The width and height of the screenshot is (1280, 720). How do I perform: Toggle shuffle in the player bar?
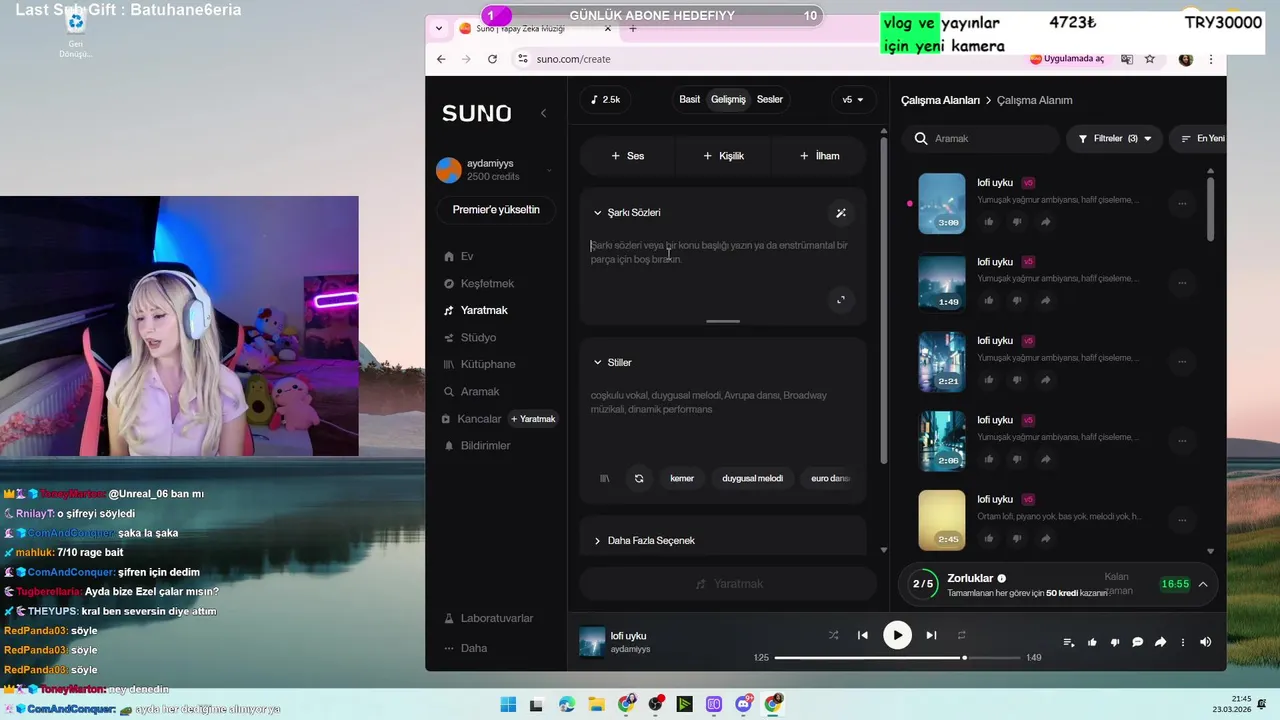(x=833, y=635)
